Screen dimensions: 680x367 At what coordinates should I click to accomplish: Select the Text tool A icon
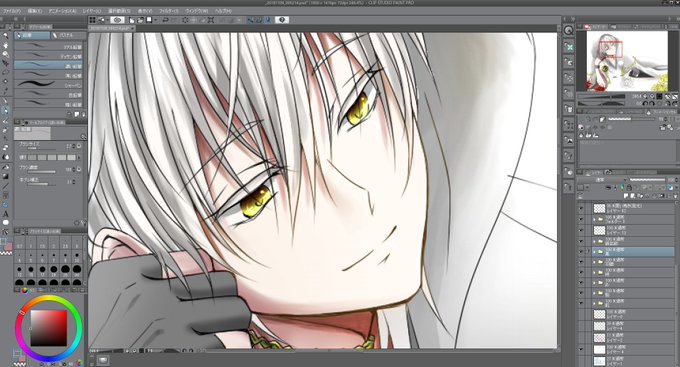[x=6, y=214]
